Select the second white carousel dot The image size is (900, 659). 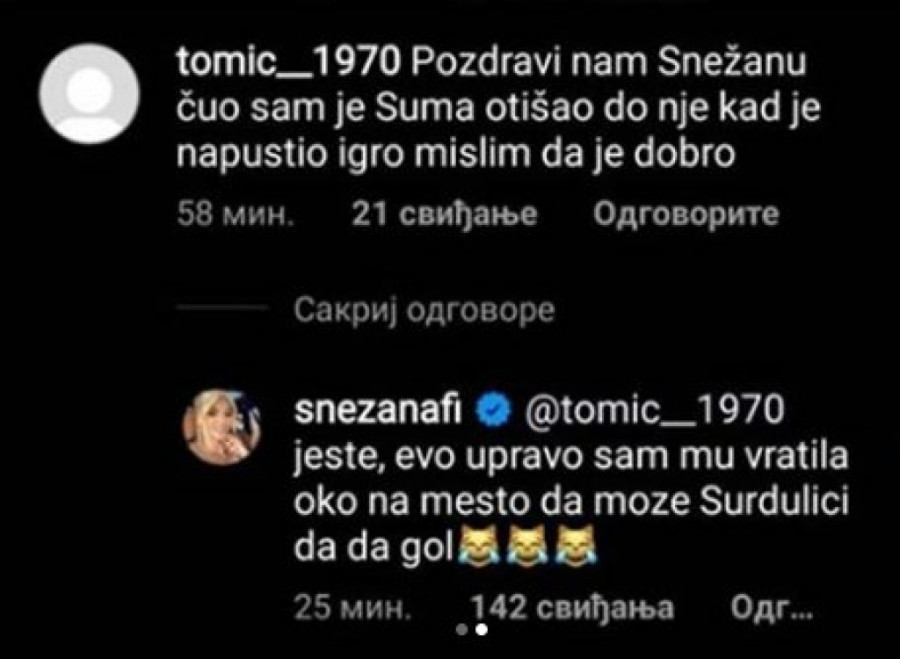(x=480, y=630)
